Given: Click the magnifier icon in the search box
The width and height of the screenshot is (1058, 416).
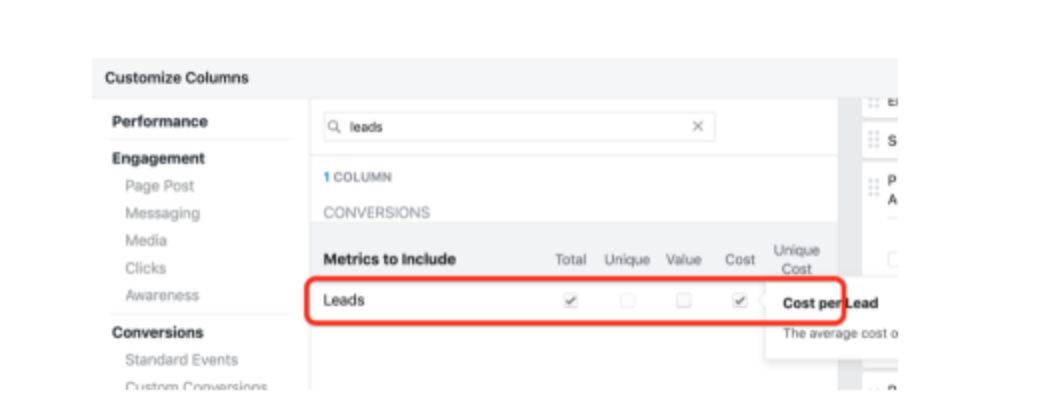Looking at the screenshot, I should coord(334,127).
